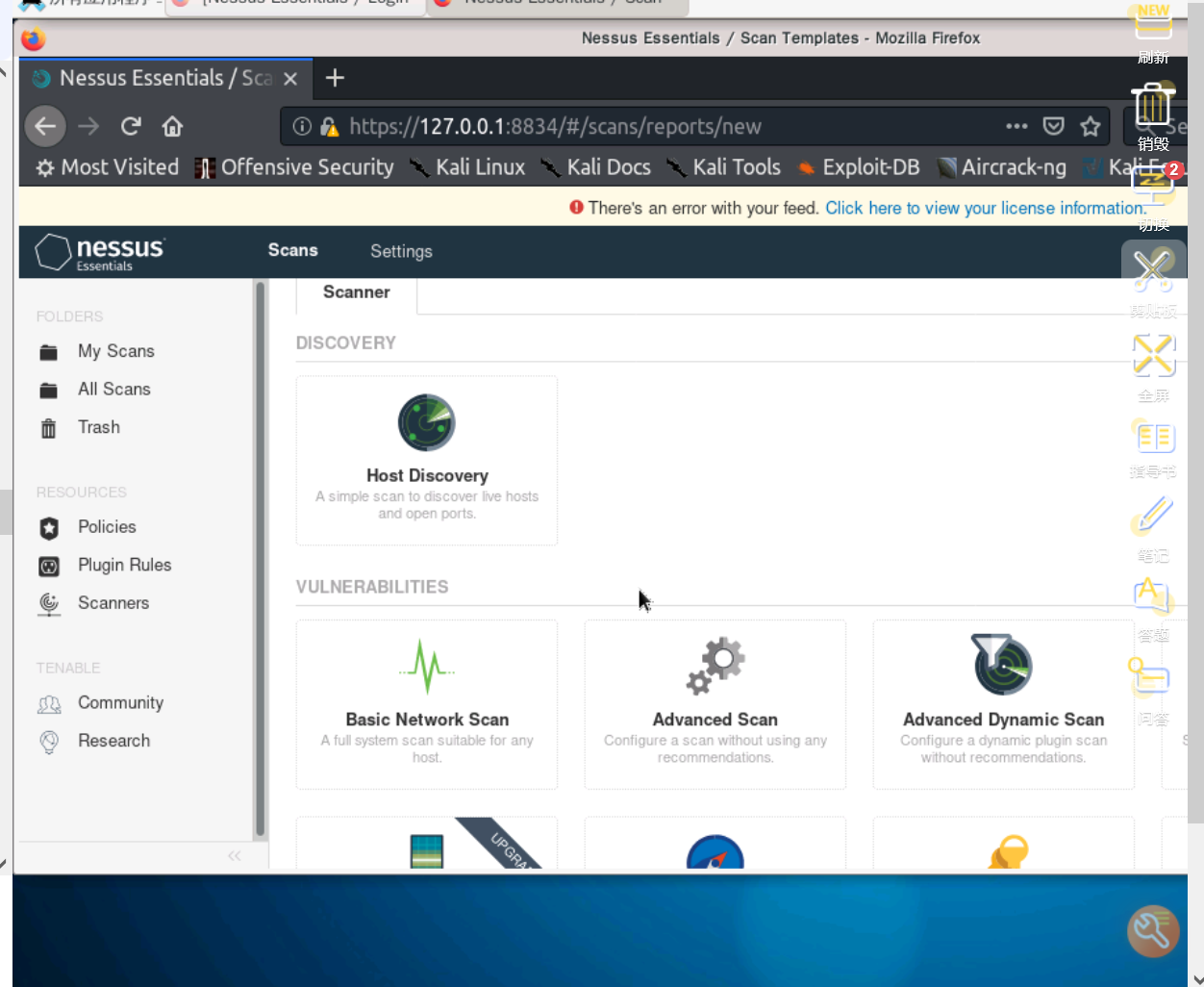Open the Most Visited bookmarks folder
1204x987 pixels.
(108, 167)
